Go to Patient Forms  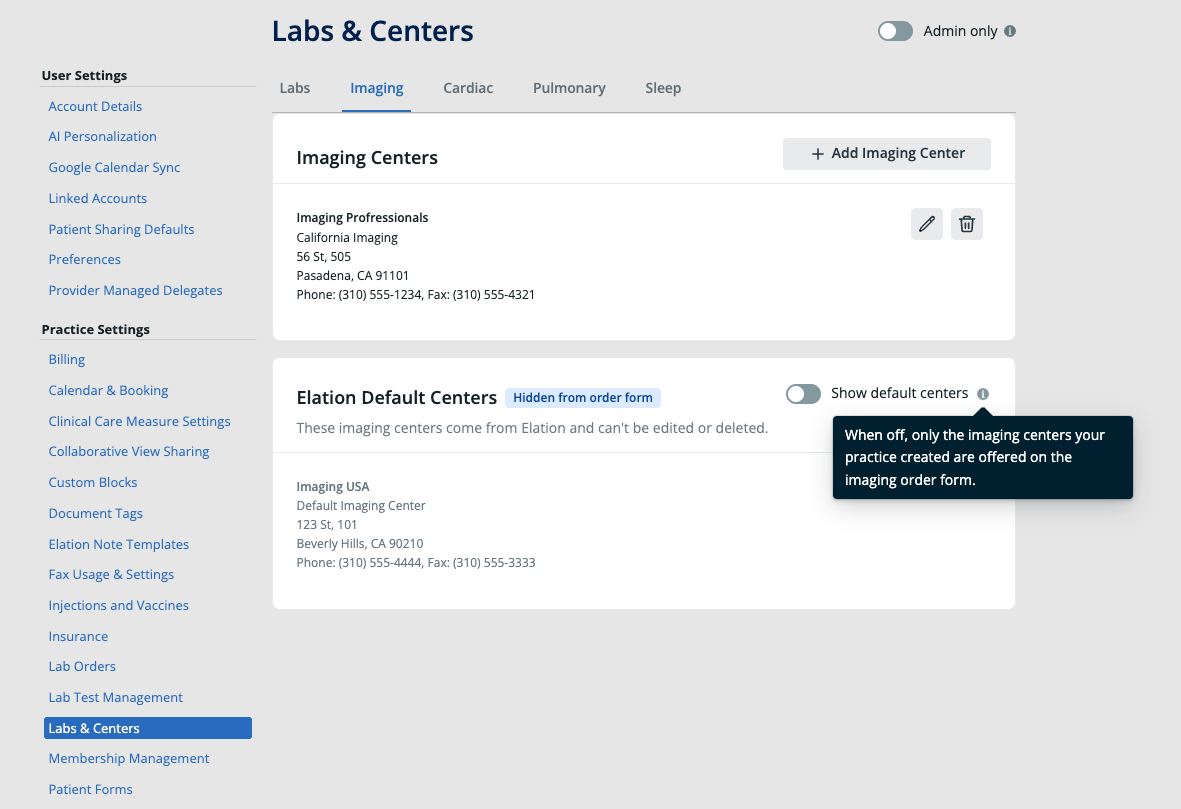pos(90,789)
